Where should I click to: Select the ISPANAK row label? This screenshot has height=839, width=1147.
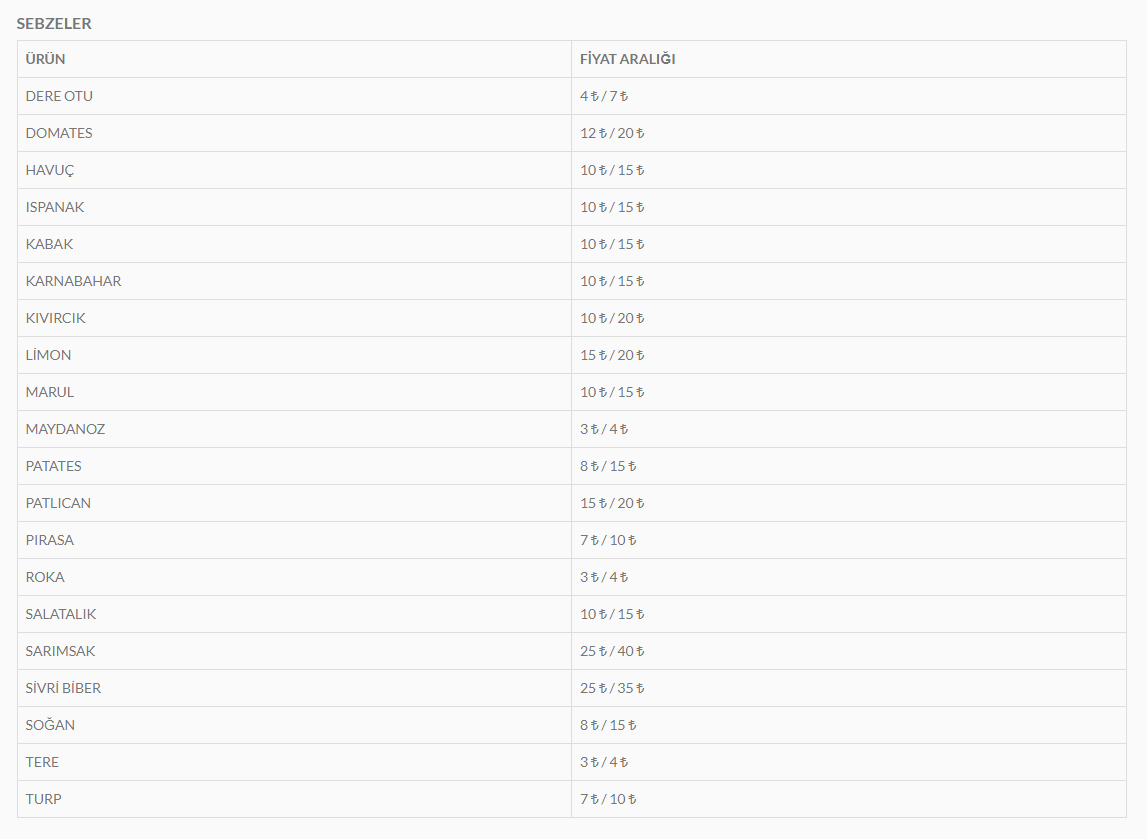[55, 207]
